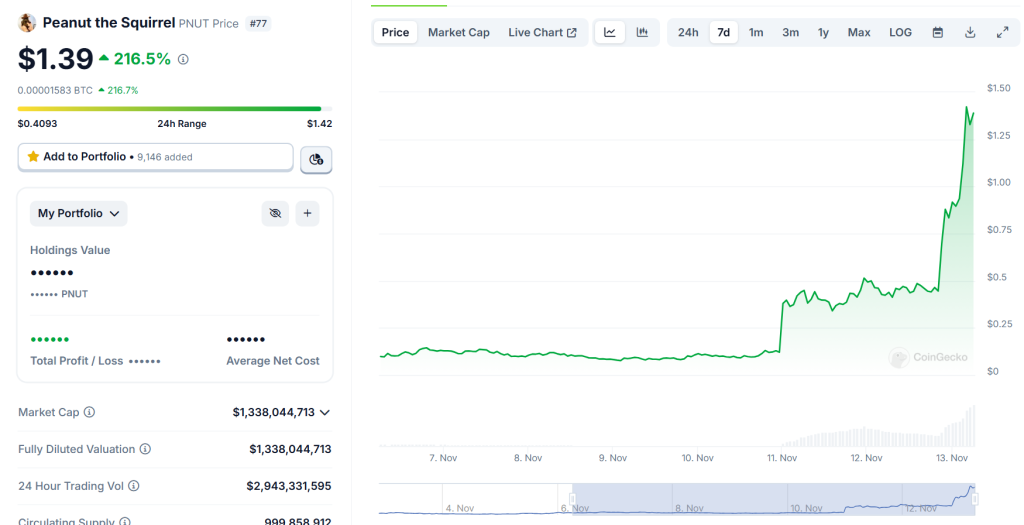Click the Add to Portfolio button
1024x525 pixels.
[x=155, y=157]
